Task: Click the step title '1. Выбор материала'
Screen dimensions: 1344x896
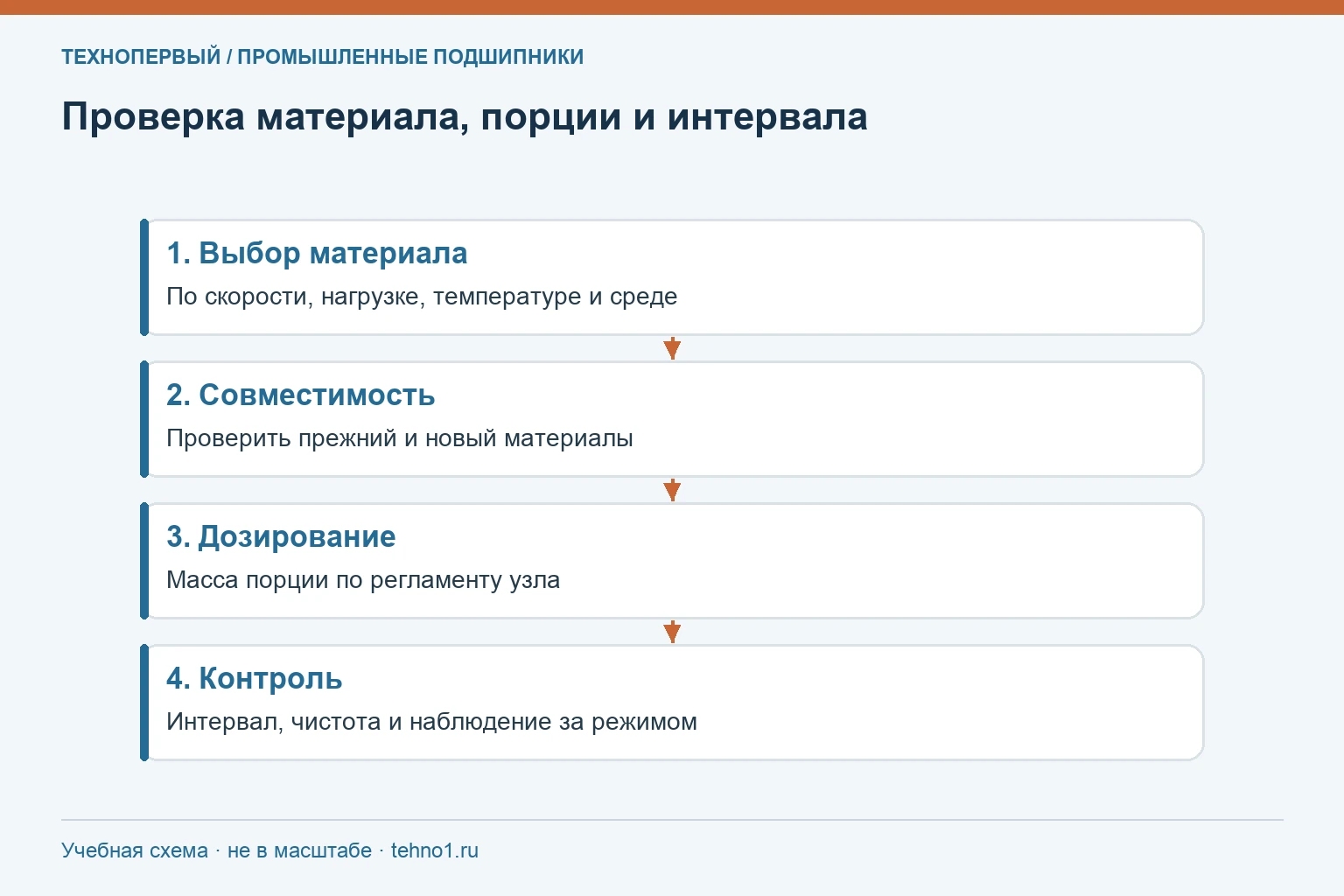Action: 317,253
